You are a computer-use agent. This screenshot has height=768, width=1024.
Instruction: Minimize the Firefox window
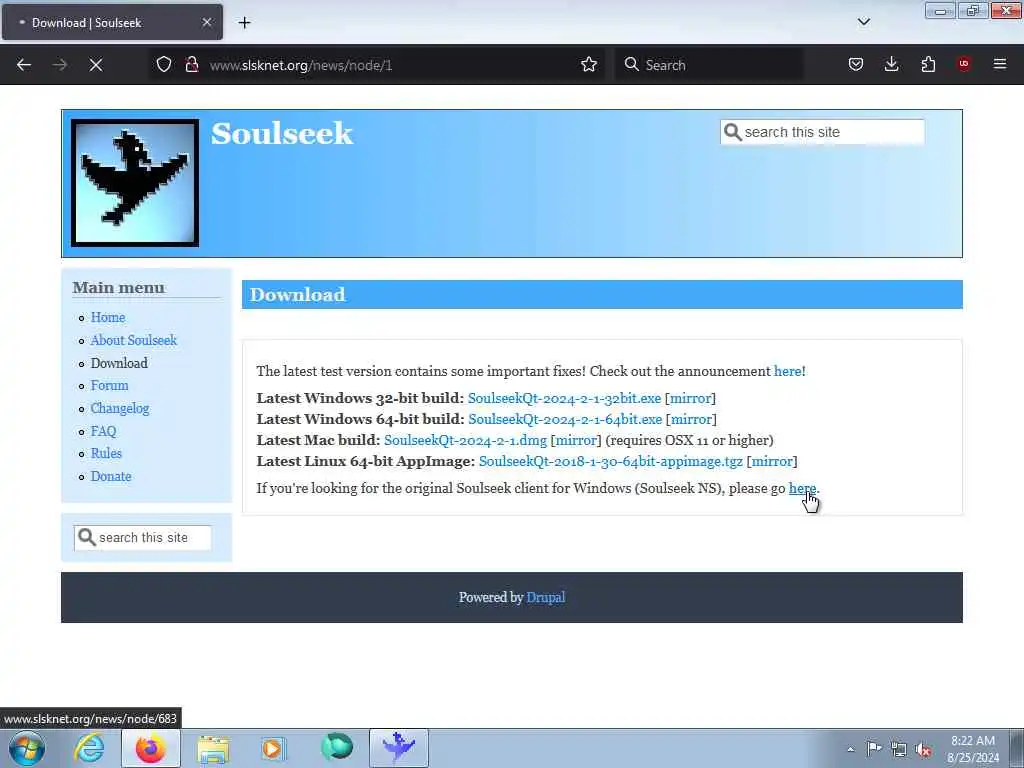pyautogui.click(x=940, y=10)
